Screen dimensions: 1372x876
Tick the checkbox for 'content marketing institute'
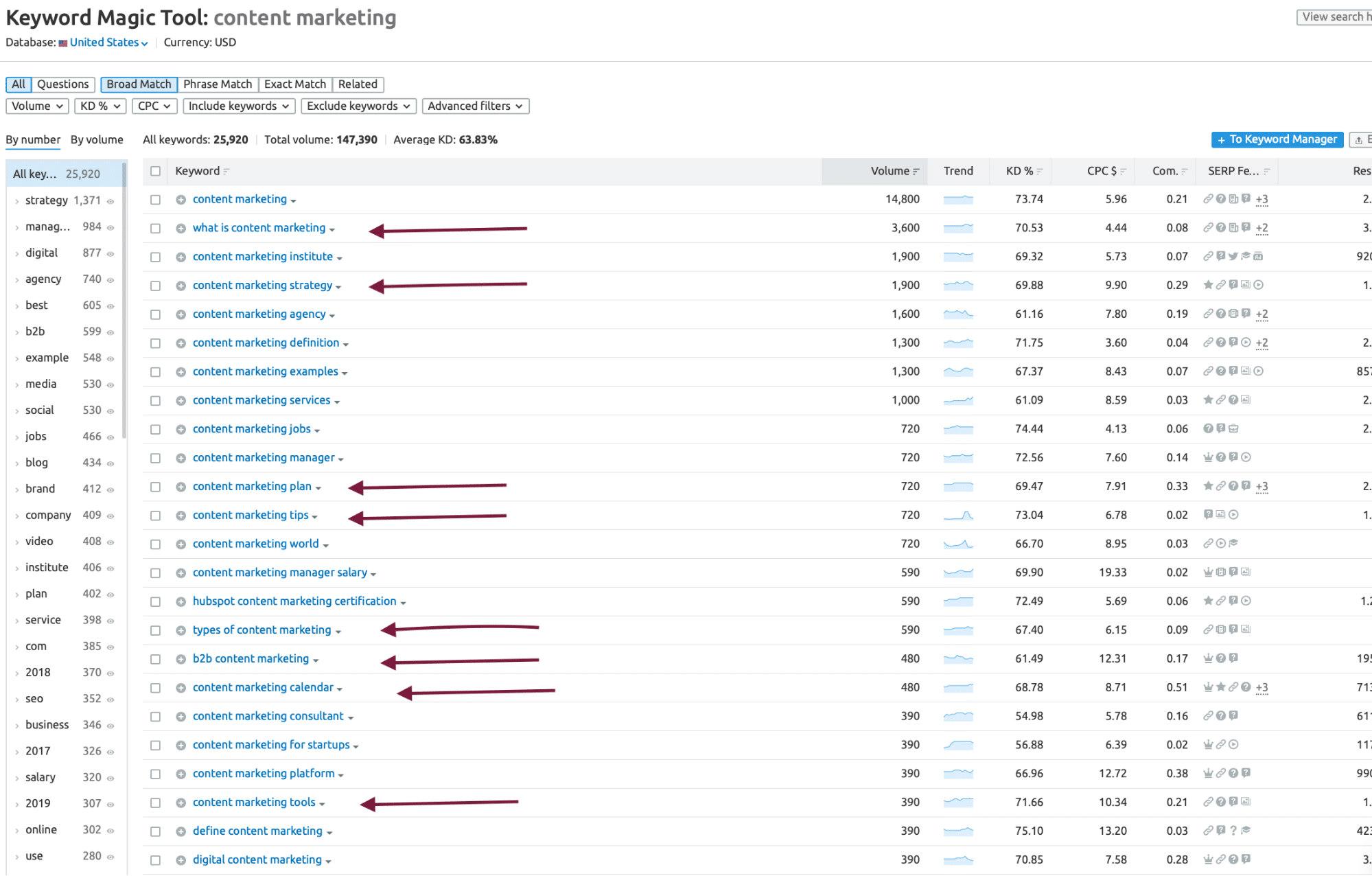[156, 257]
